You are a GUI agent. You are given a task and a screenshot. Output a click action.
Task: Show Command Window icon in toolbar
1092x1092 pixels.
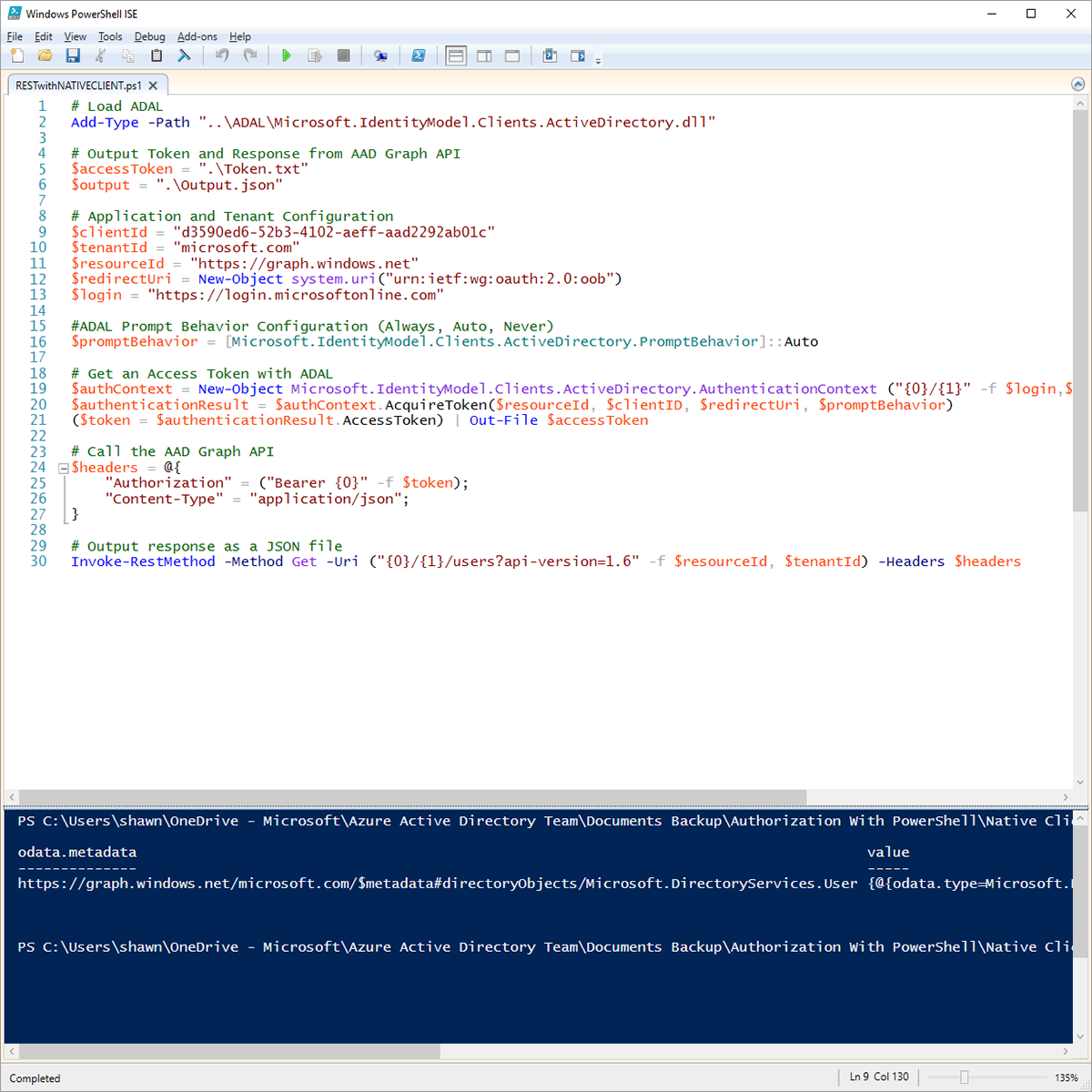[x=550, y=56]
